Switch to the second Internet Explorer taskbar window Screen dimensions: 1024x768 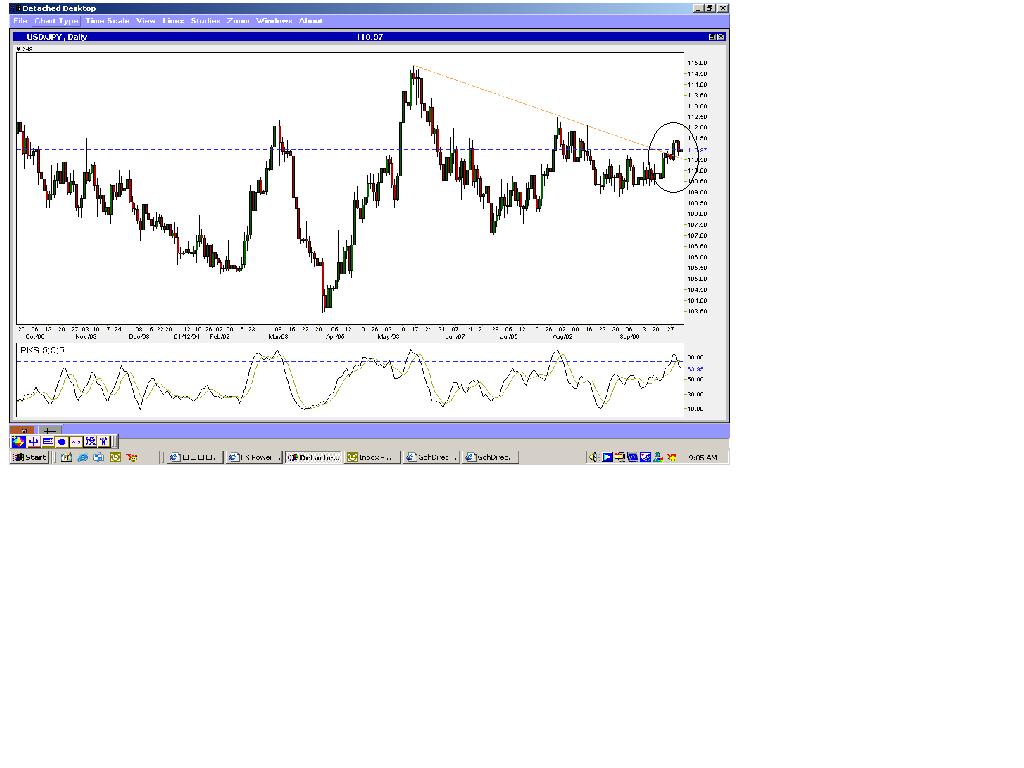pos(253,457)
